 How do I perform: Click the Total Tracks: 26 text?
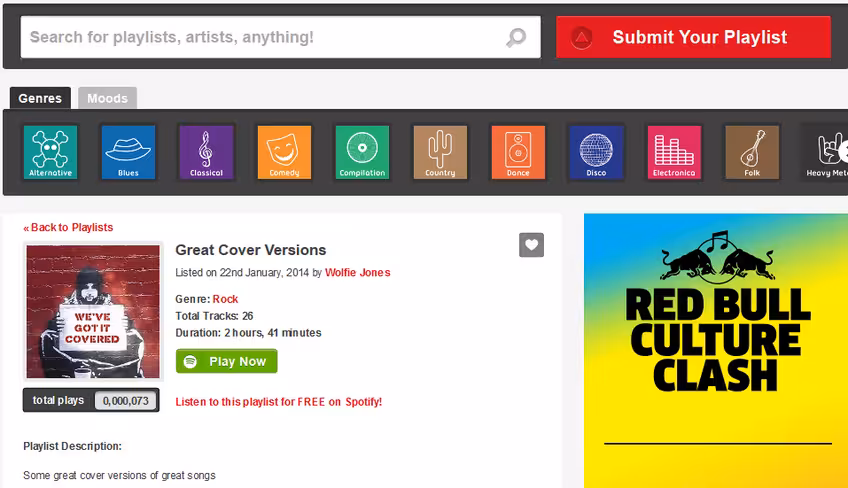point(214,316)
